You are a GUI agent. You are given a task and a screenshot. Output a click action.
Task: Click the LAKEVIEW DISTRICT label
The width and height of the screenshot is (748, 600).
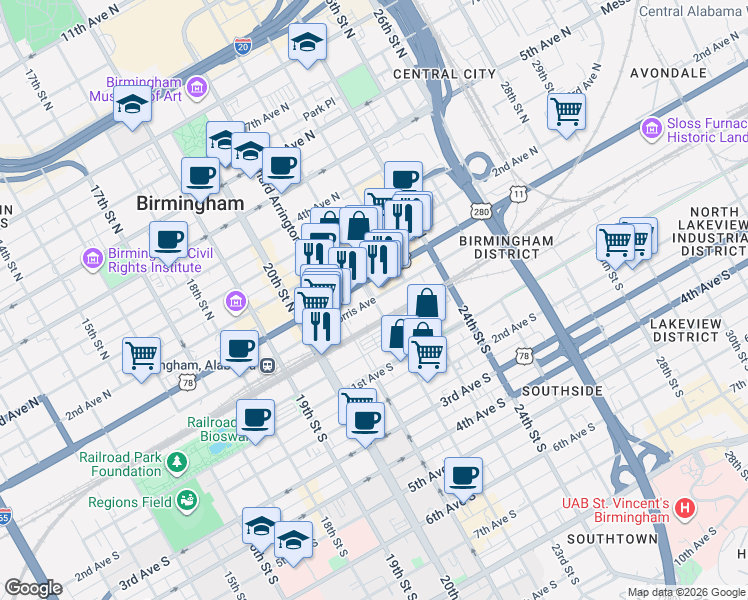point(686,331)
